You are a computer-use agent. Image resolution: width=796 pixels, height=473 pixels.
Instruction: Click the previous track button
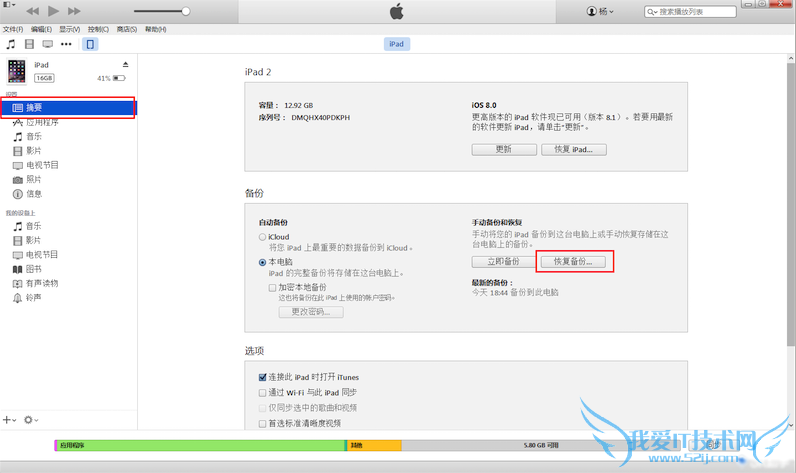point(32,11)
